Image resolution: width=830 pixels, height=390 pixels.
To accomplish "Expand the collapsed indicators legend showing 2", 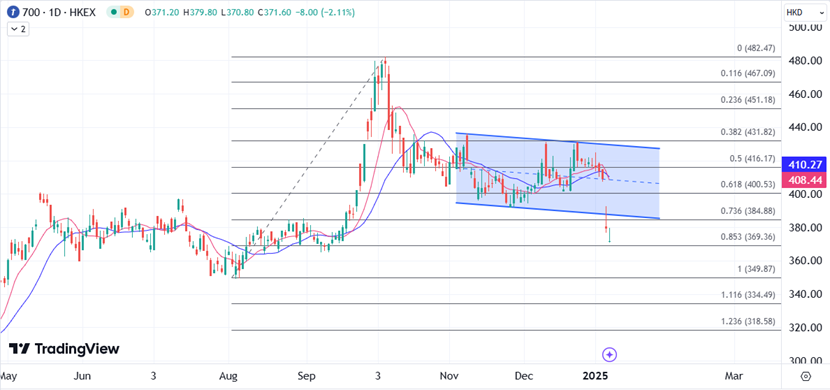I will pyautogui.click(x=17, y=29).
